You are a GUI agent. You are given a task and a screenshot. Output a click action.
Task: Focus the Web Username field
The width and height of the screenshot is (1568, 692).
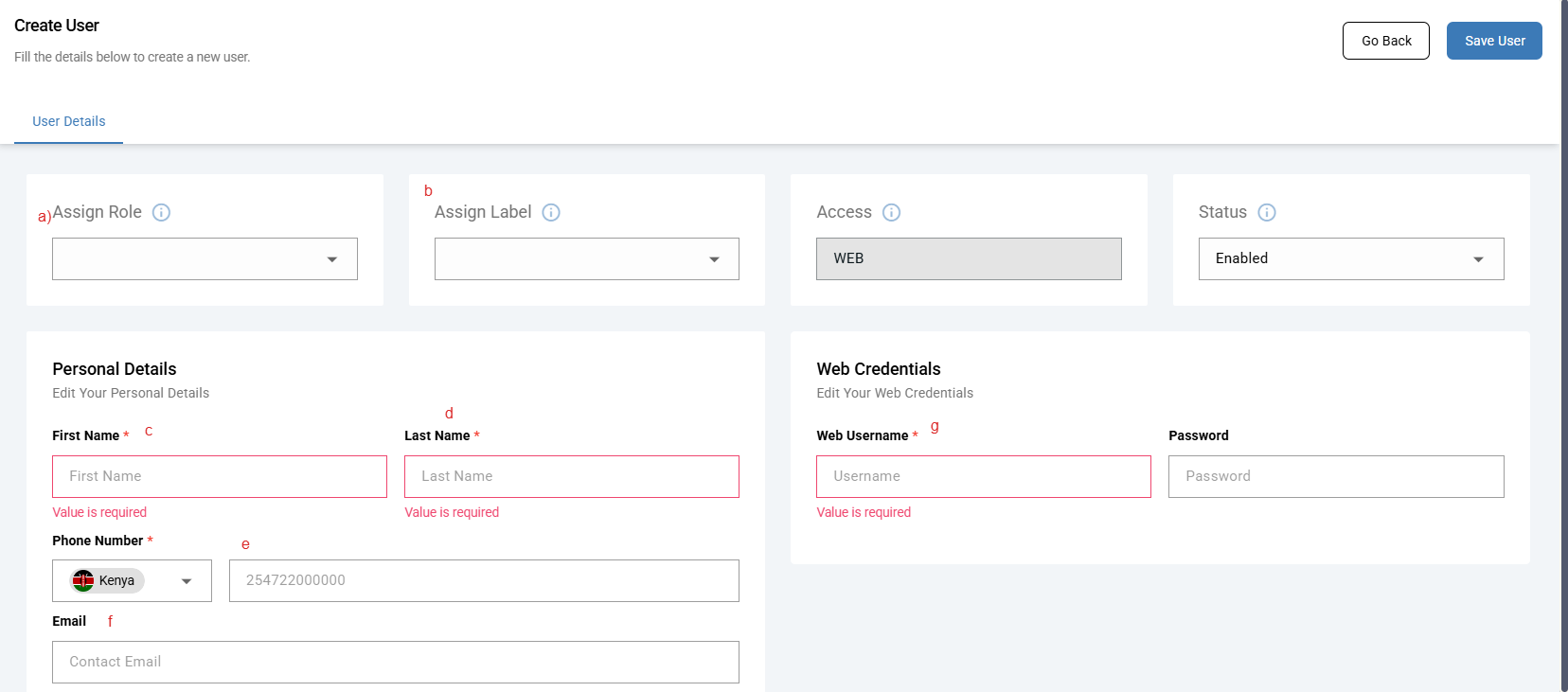[983, 476]
